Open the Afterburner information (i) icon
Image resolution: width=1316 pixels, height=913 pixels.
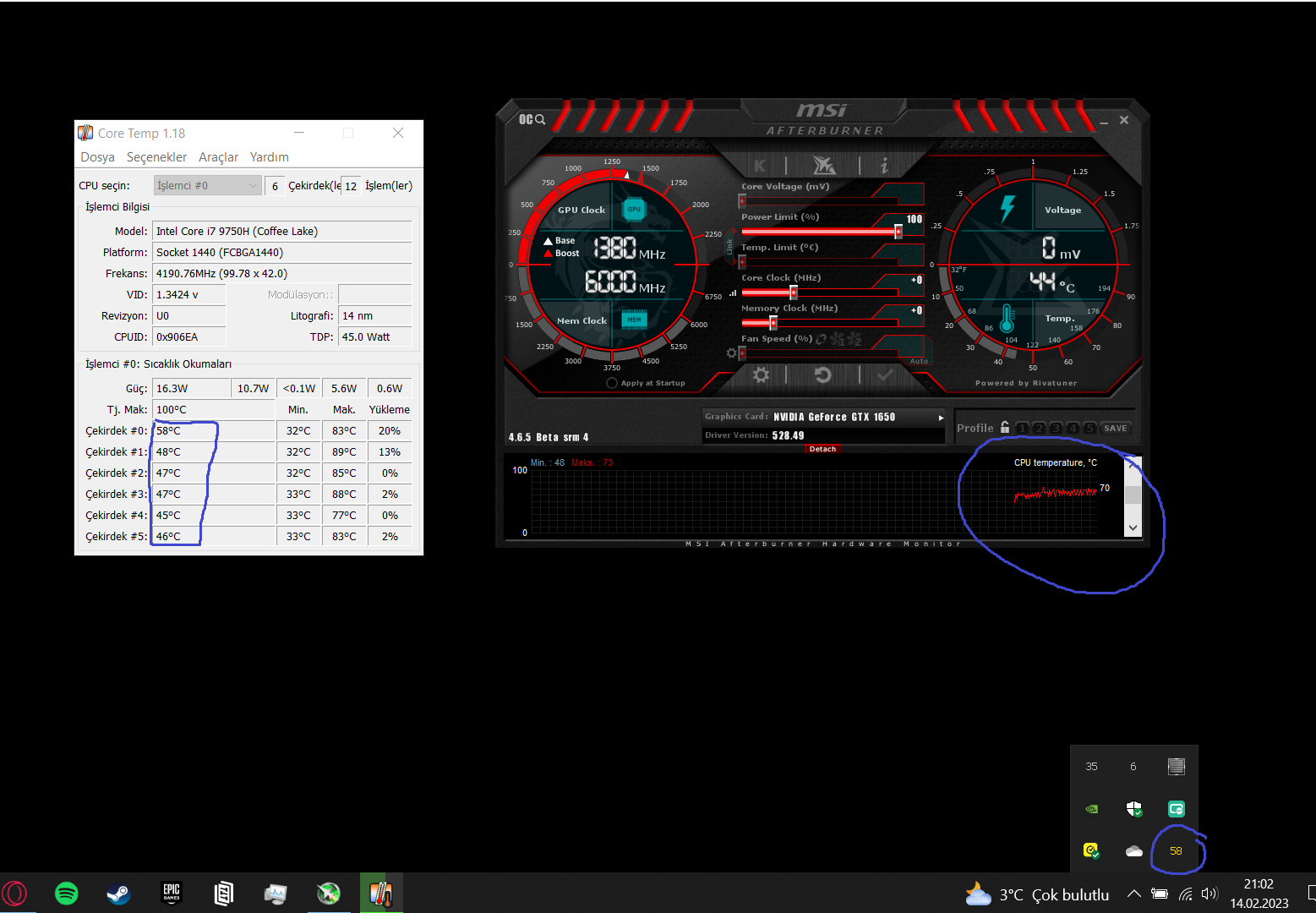[x=884, y=166]
